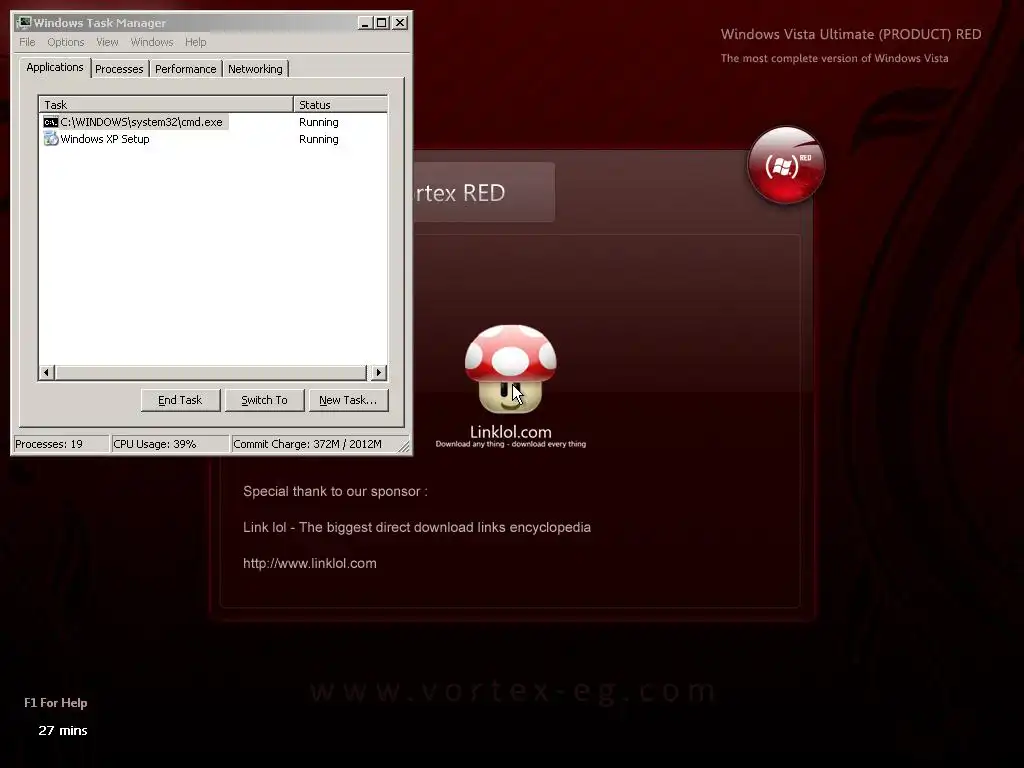
Task: Click the http://www.linklol.com link text
Action: coord(310,563)
